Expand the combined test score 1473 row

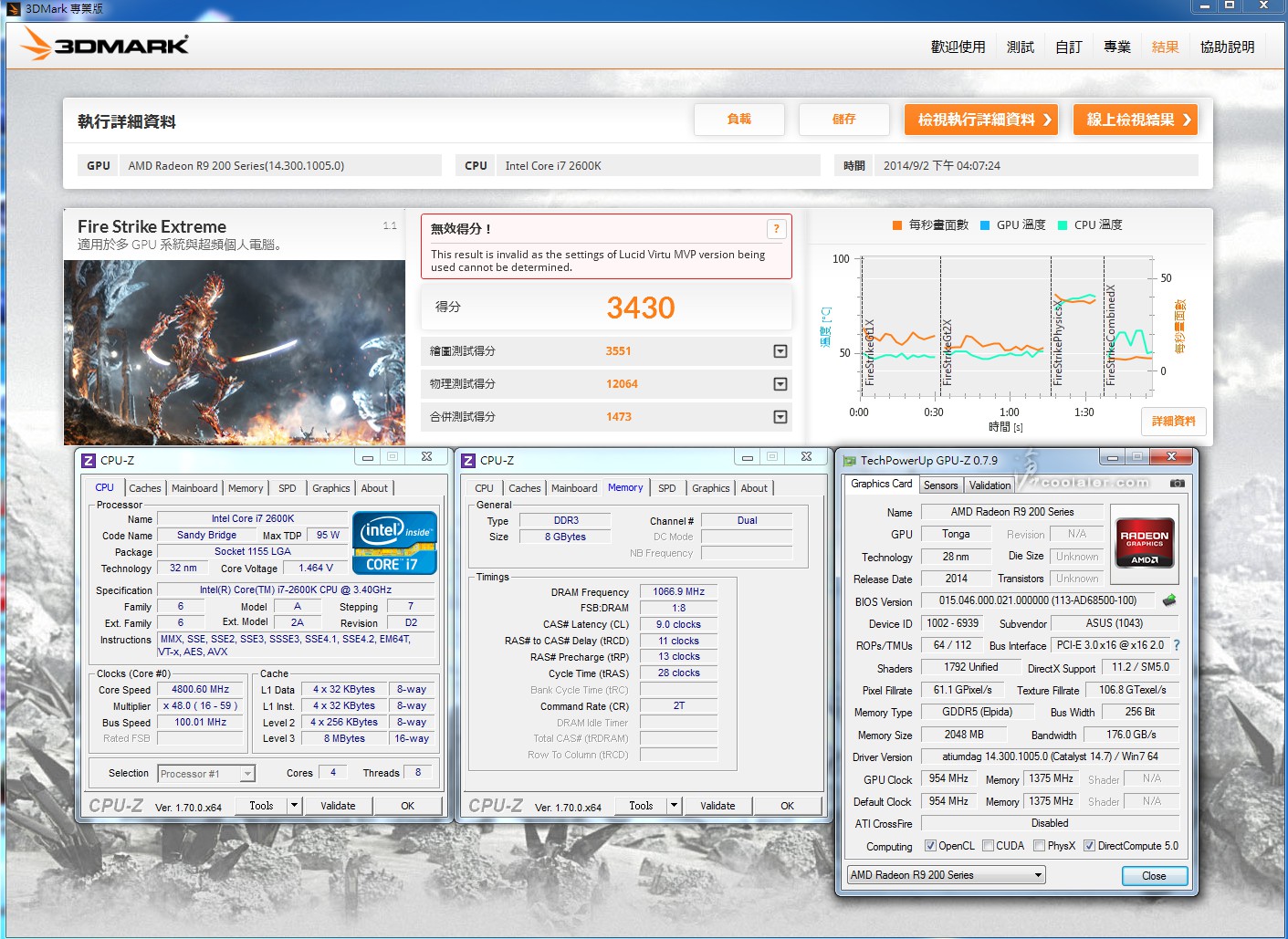780,417
